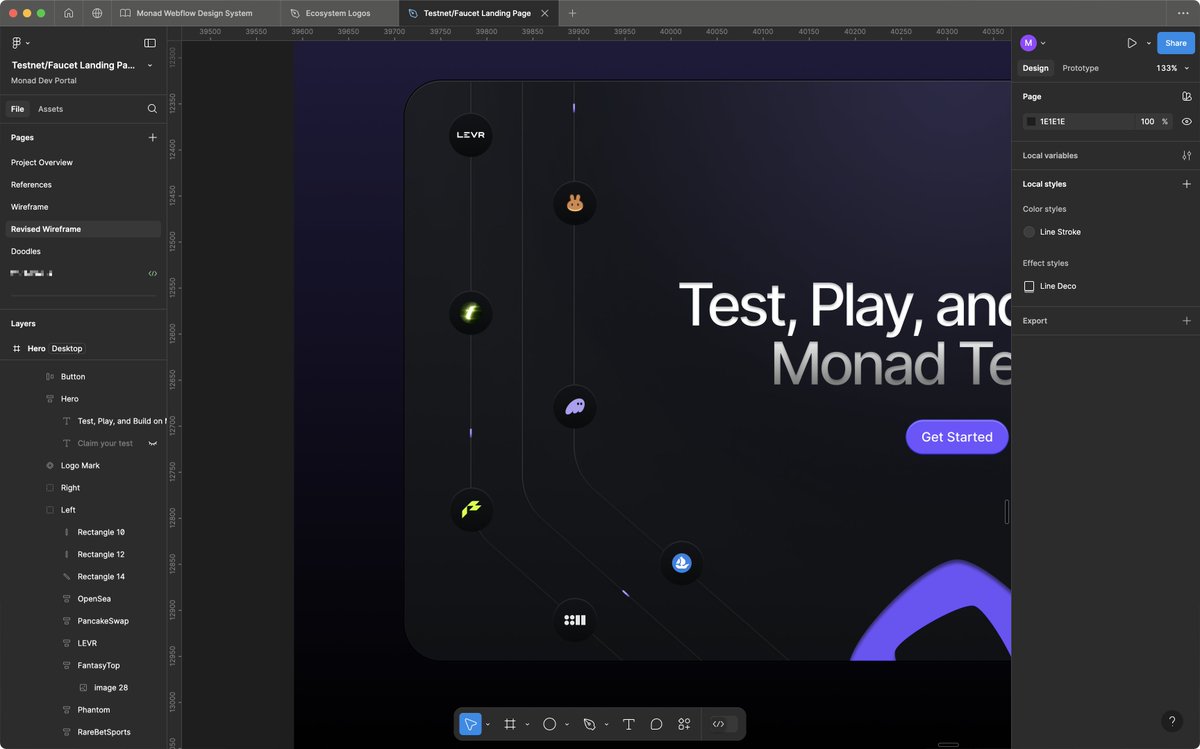Select the Frame tool in the toolbar
This screenshot has width=1200, height=749.
tap(510, 724)
